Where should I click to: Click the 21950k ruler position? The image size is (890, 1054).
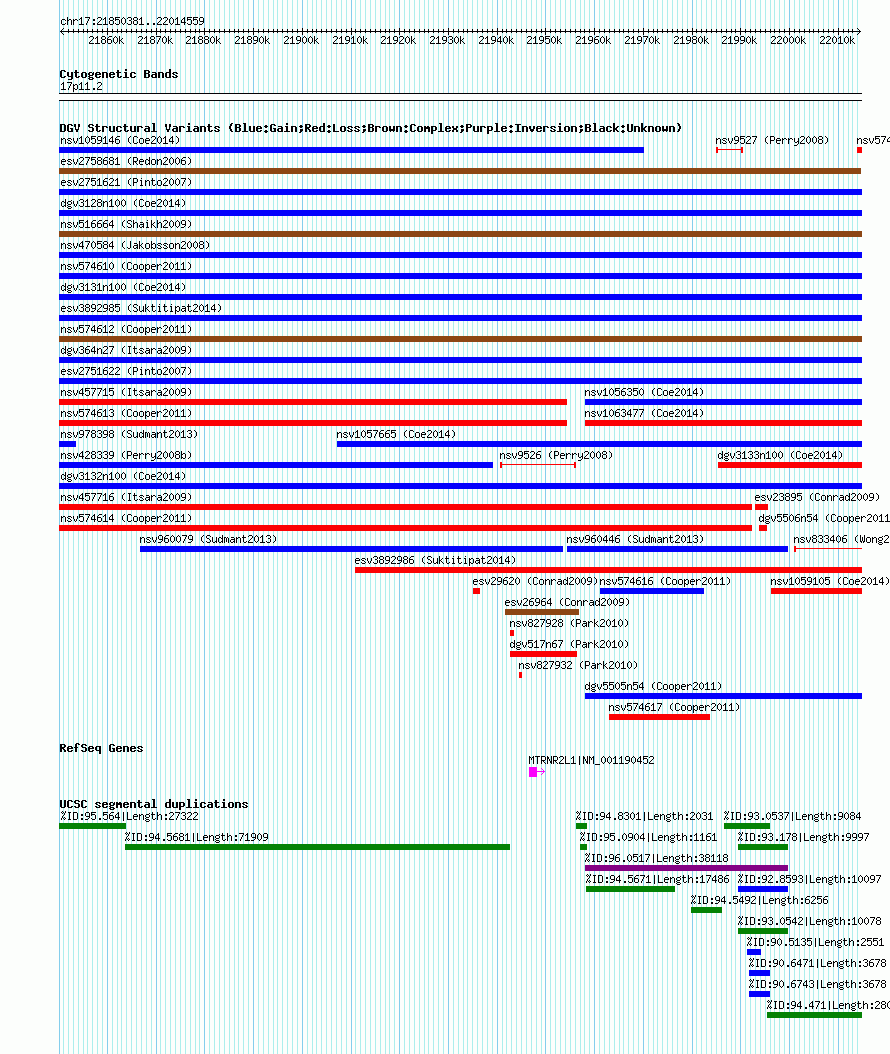544,40
